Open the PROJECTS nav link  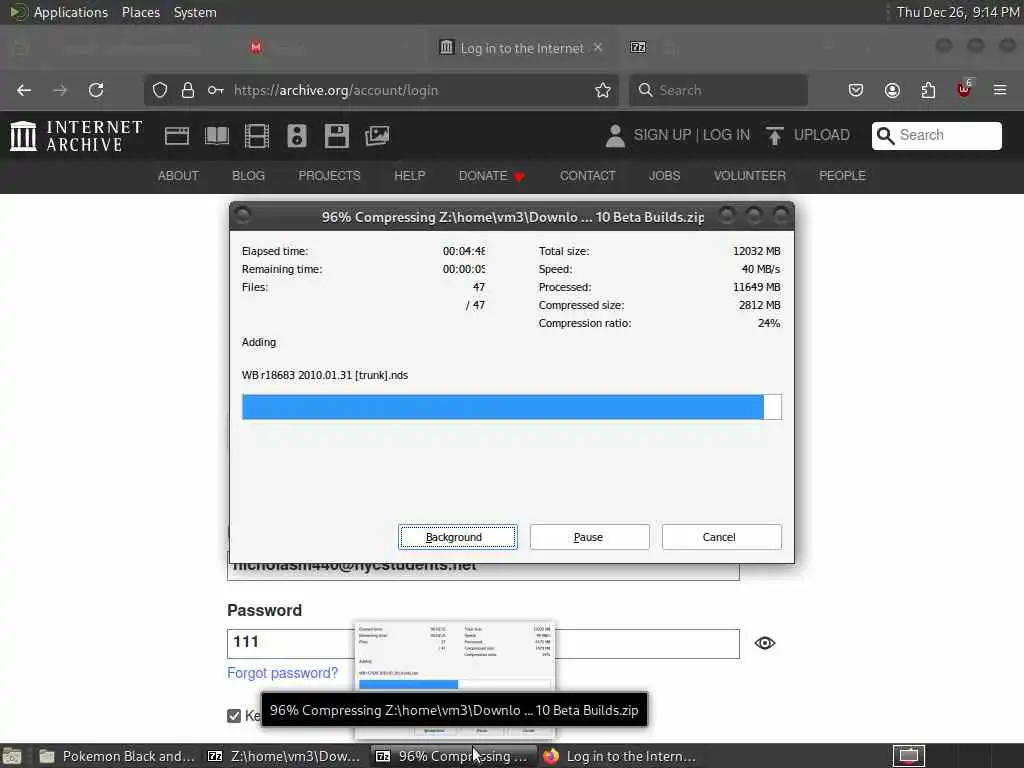[329, 176]
